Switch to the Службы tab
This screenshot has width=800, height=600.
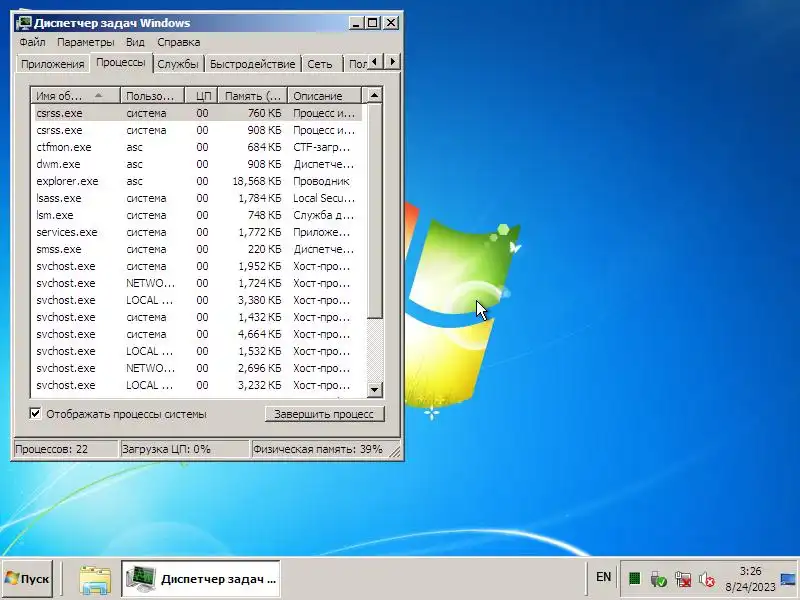(x=178, y=64)
